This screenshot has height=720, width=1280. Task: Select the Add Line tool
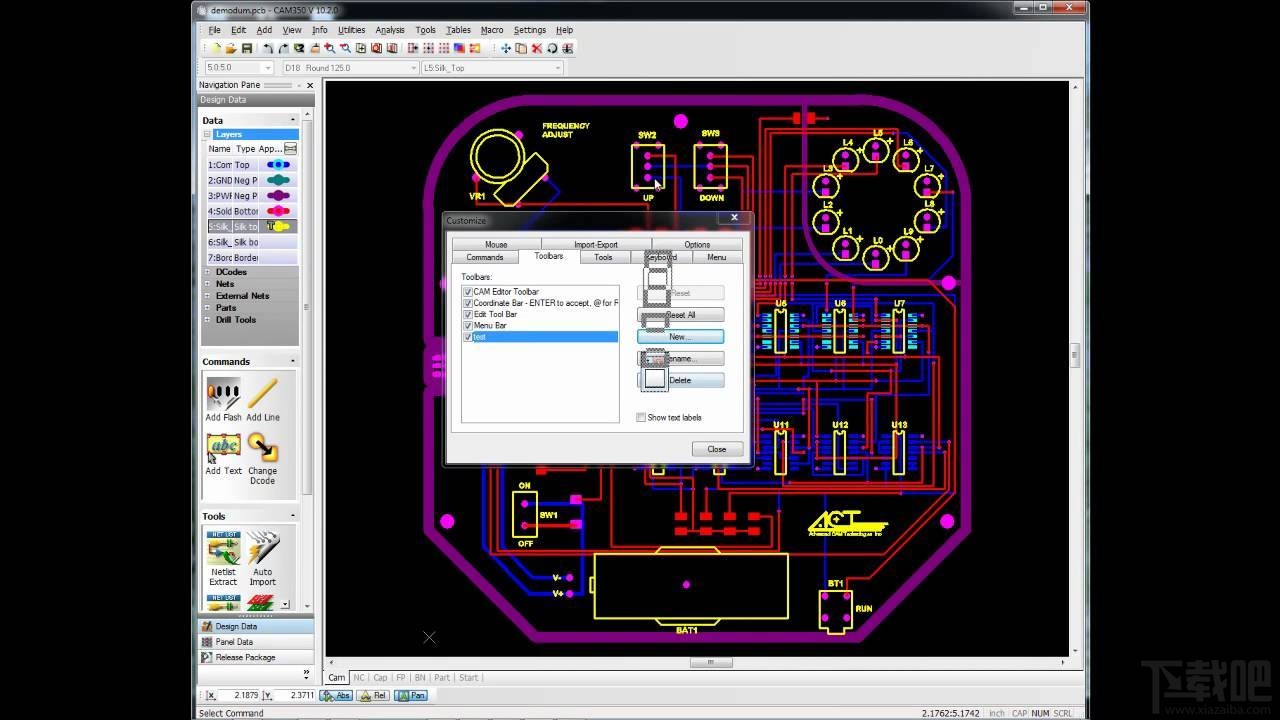click(262, 390)
